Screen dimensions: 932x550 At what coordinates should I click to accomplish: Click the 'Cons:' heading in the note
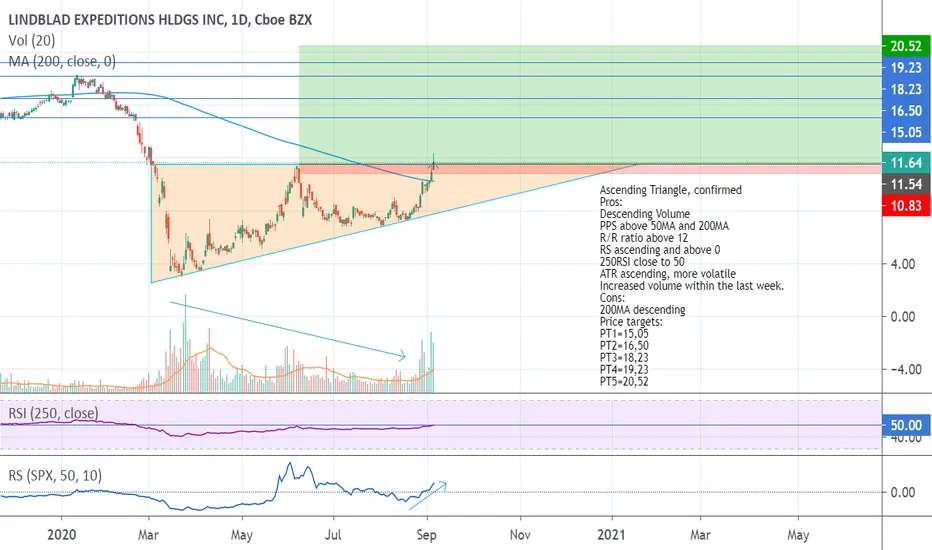[x=612, y=297]
